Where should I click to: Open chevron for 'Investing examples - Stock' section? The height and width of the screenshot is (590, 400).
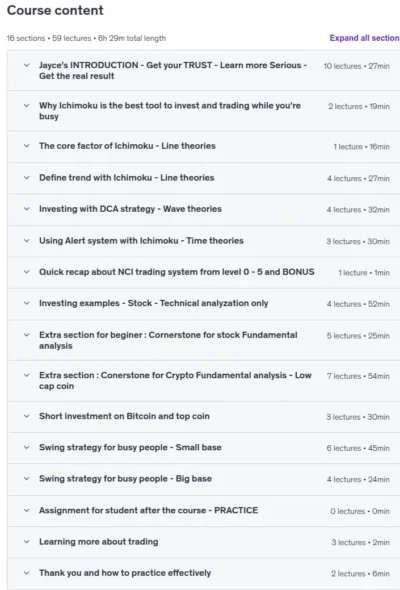click(x=26, y=303)
